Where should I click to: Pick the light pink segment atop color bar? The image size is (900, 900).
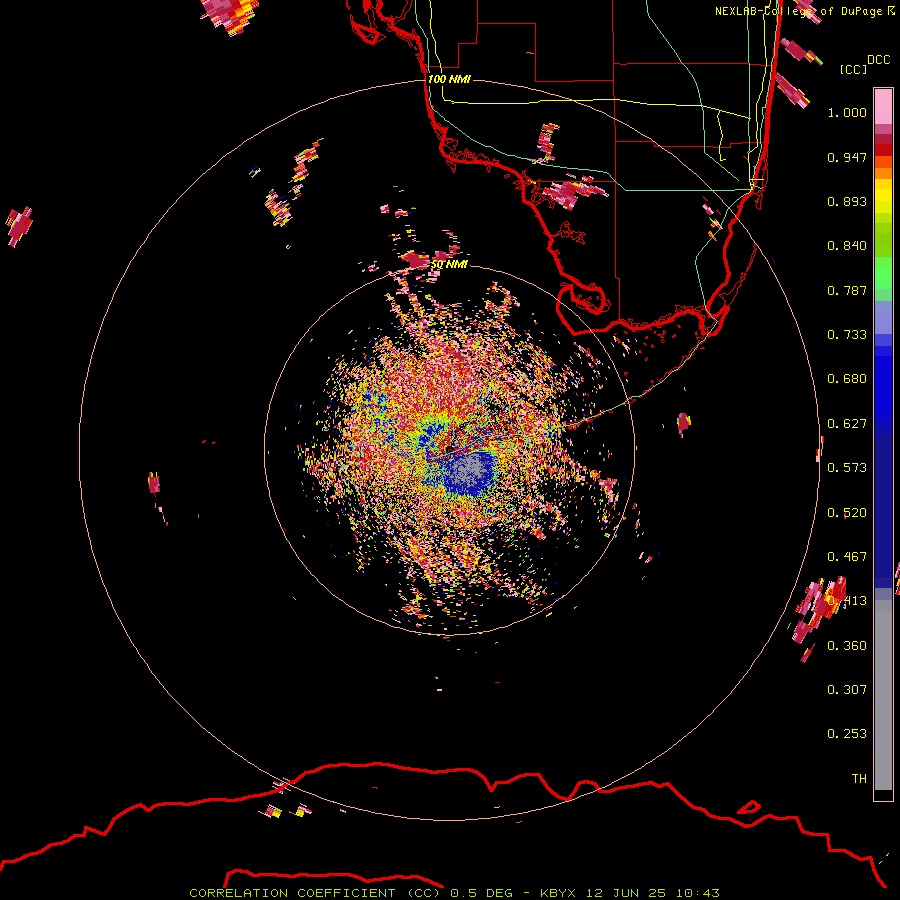(x=883, y=106)
